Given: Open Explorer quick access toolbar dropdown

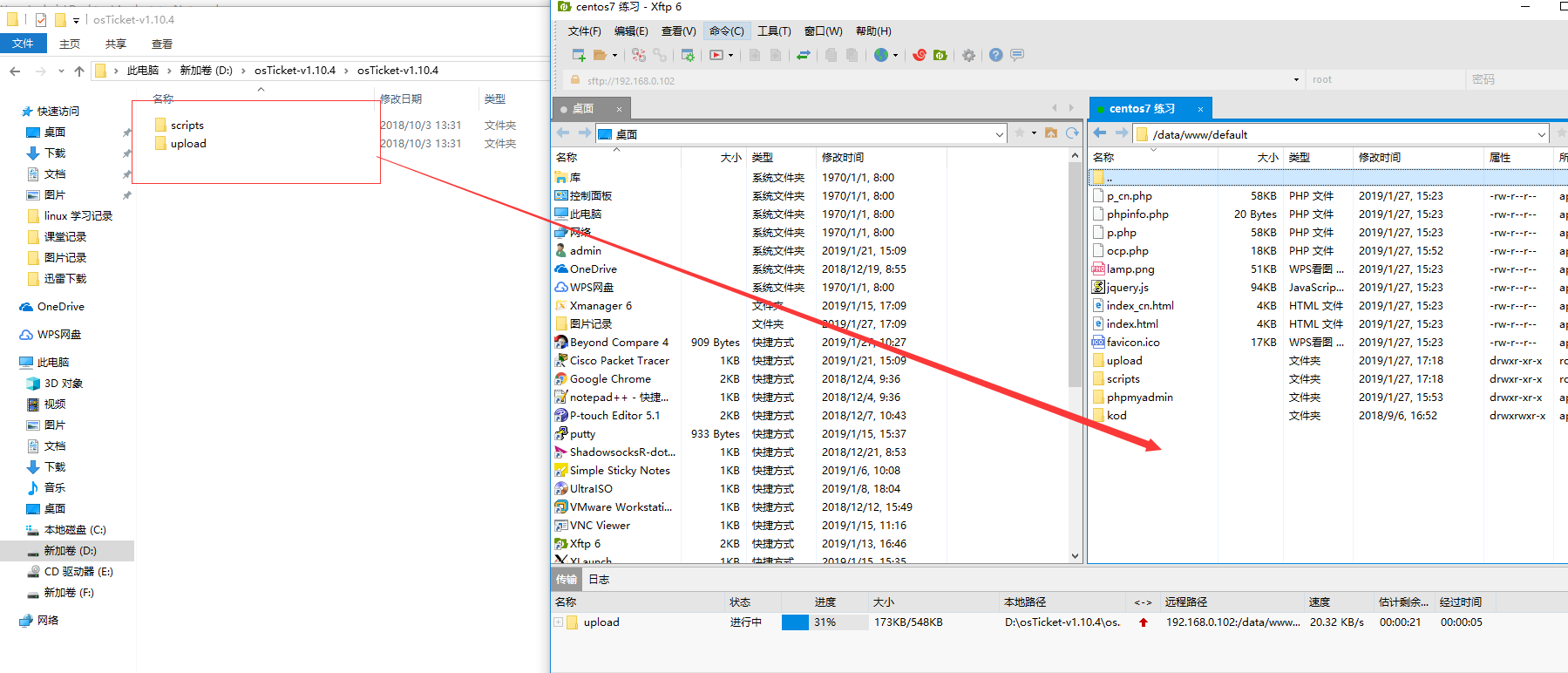Looking at the screenshot, I should [76, 20].
